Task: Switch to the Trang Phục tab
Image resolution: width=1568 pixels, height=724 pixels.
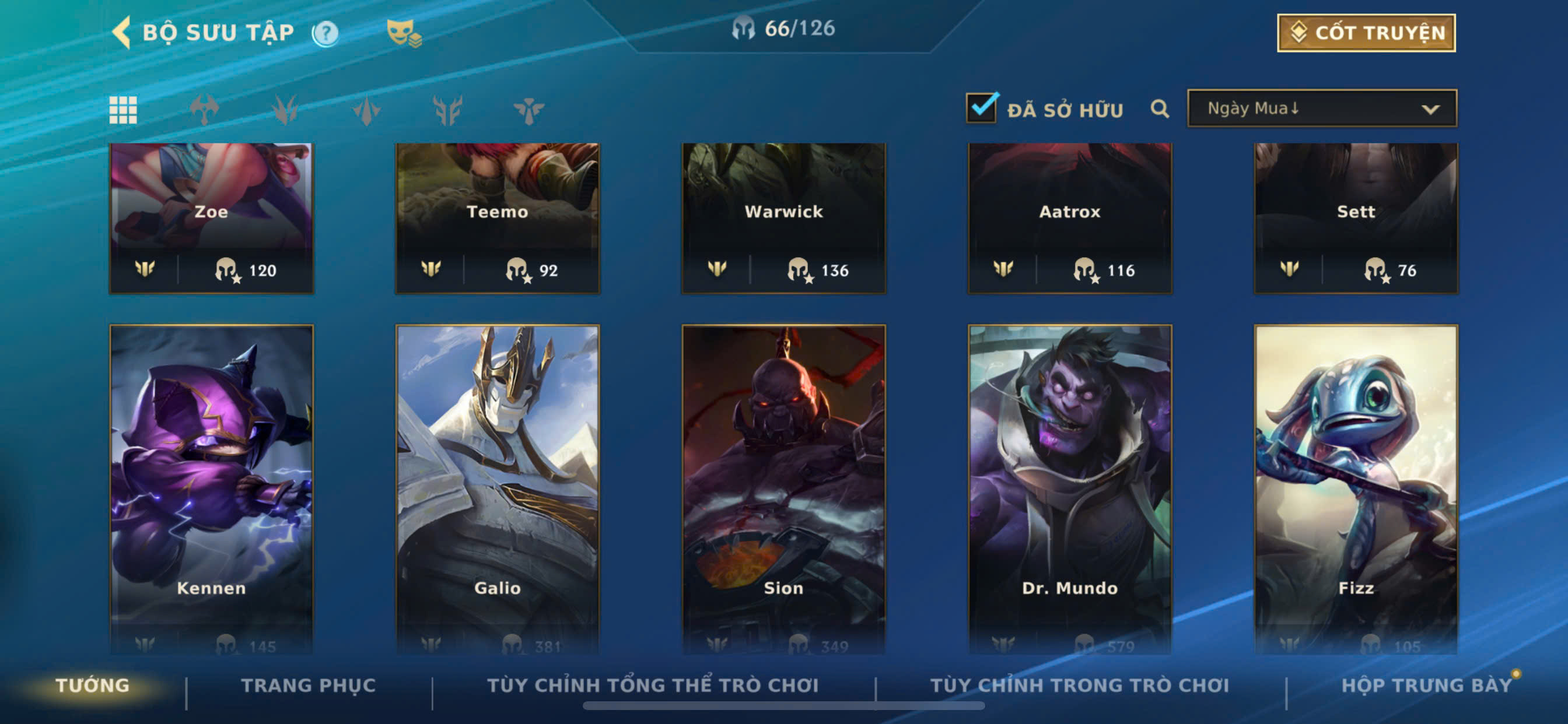Action: click(x=309, y=686)
